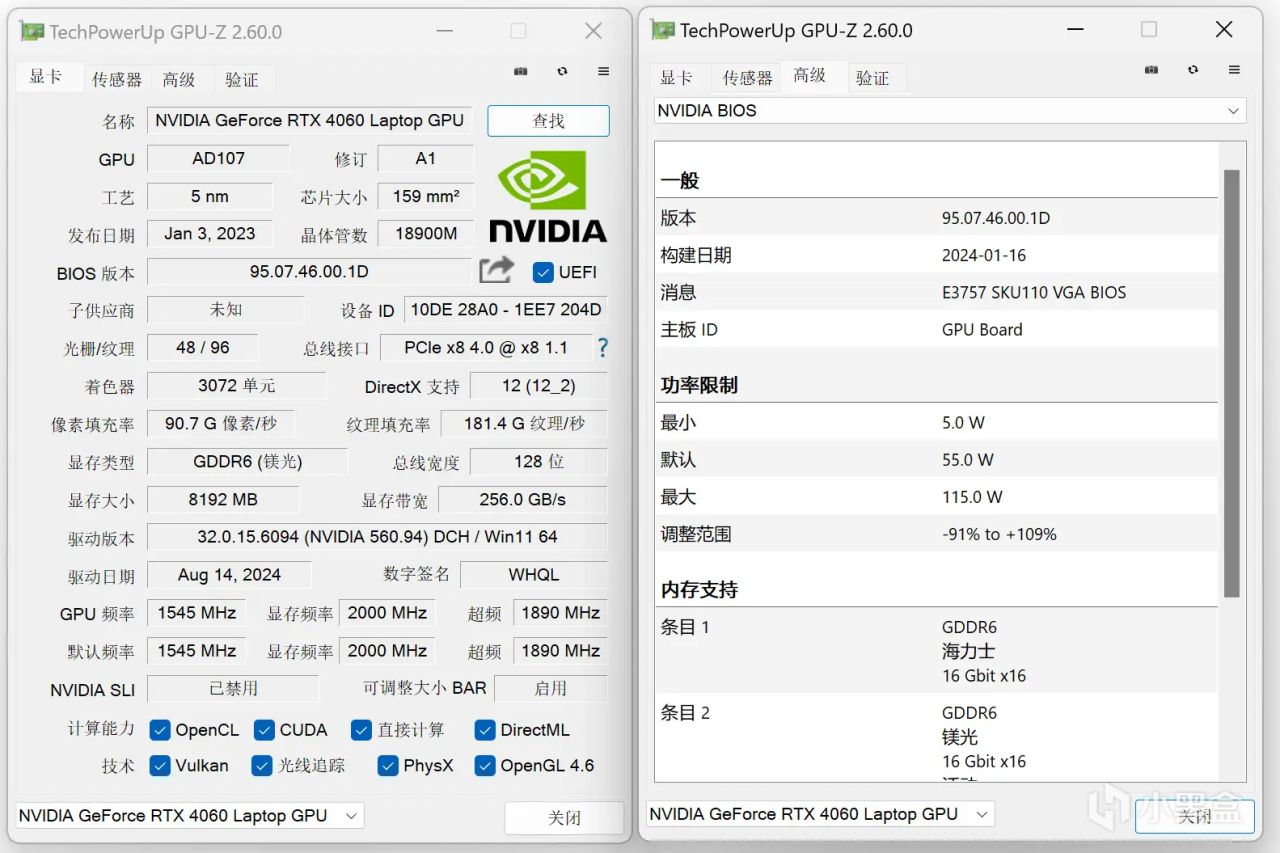Click the driver date Aug 14, 2024
Viewport: 1280px width, 853px height.
[x=229, y=575]
